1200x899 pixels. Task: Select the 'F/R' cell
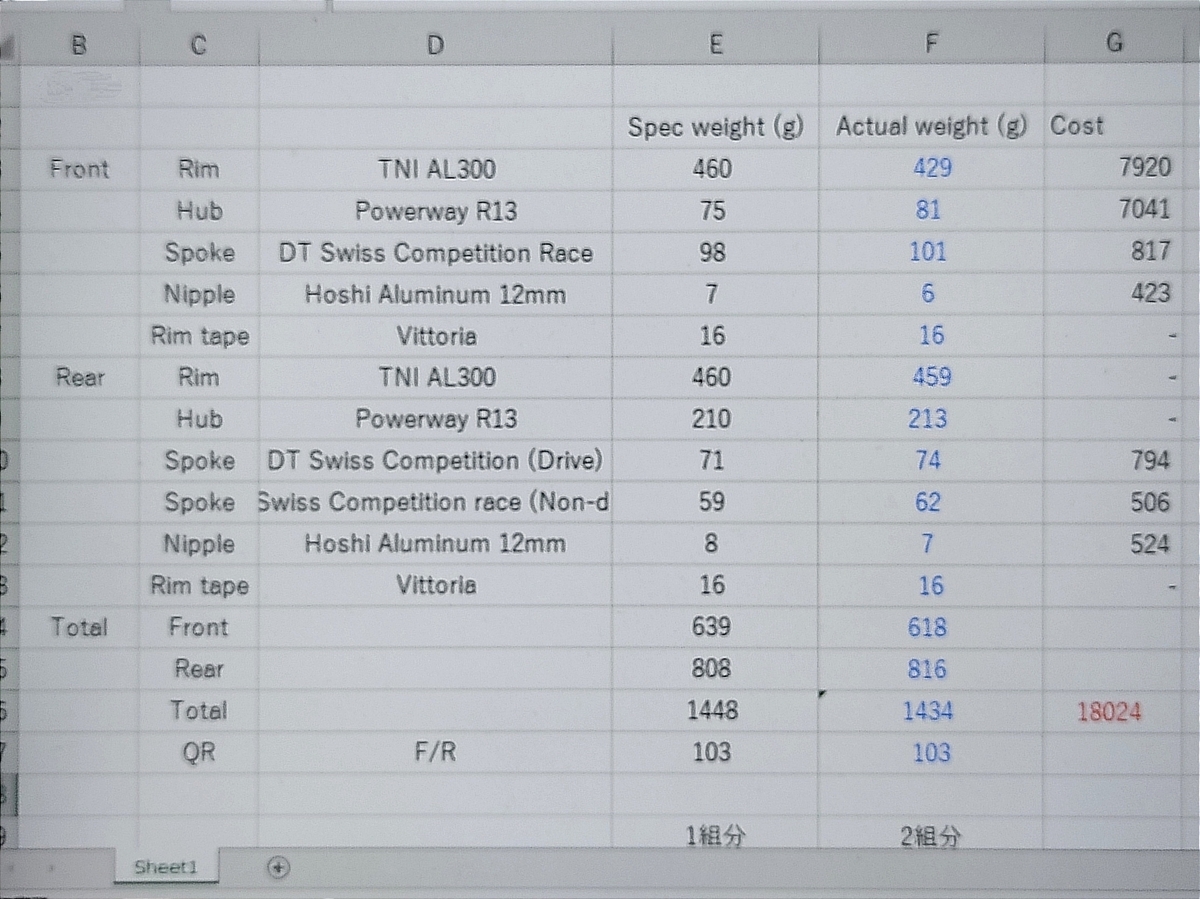[x=435, y=753]
